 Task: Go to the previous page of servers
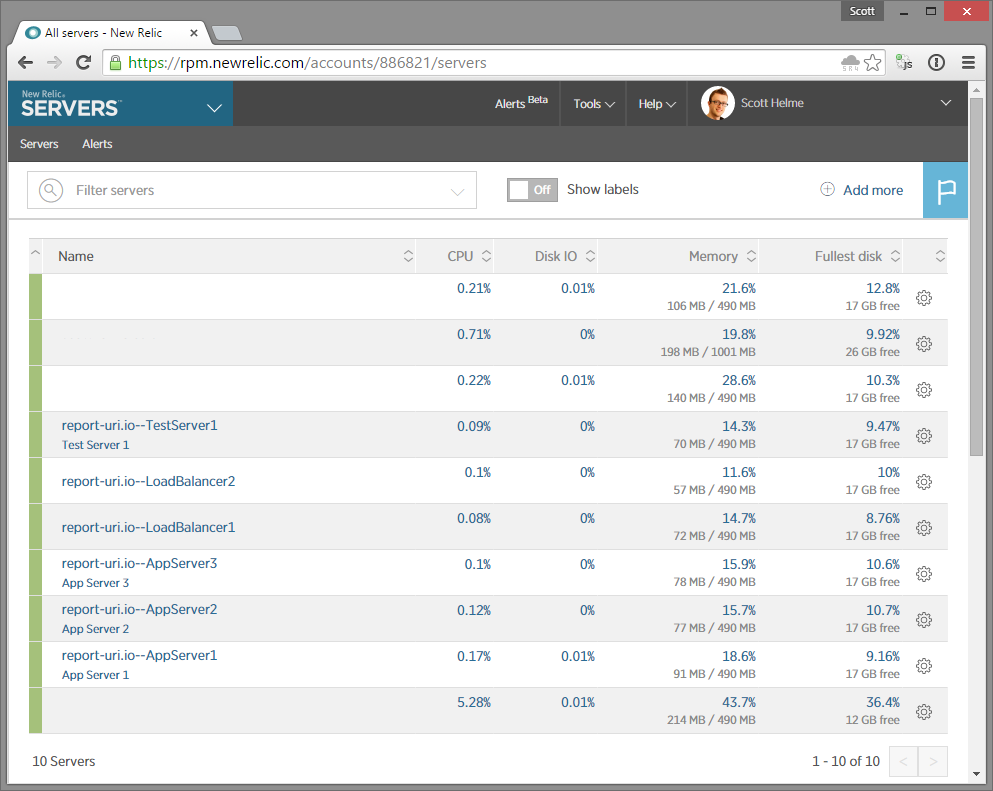pos(904,761)
